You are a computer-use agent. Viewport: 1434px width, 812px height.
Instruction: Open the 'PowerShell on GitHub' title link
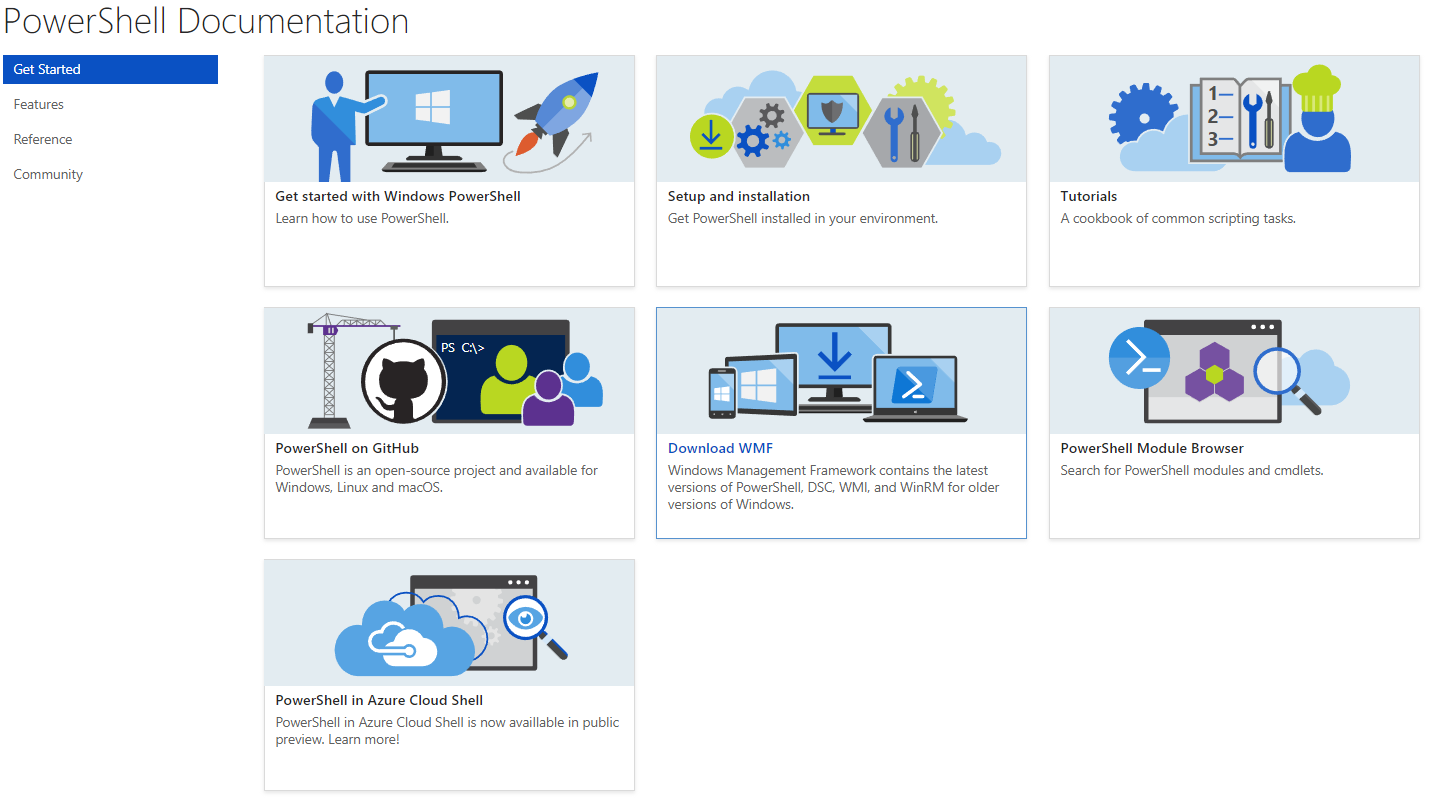click(x=347, y=448)
